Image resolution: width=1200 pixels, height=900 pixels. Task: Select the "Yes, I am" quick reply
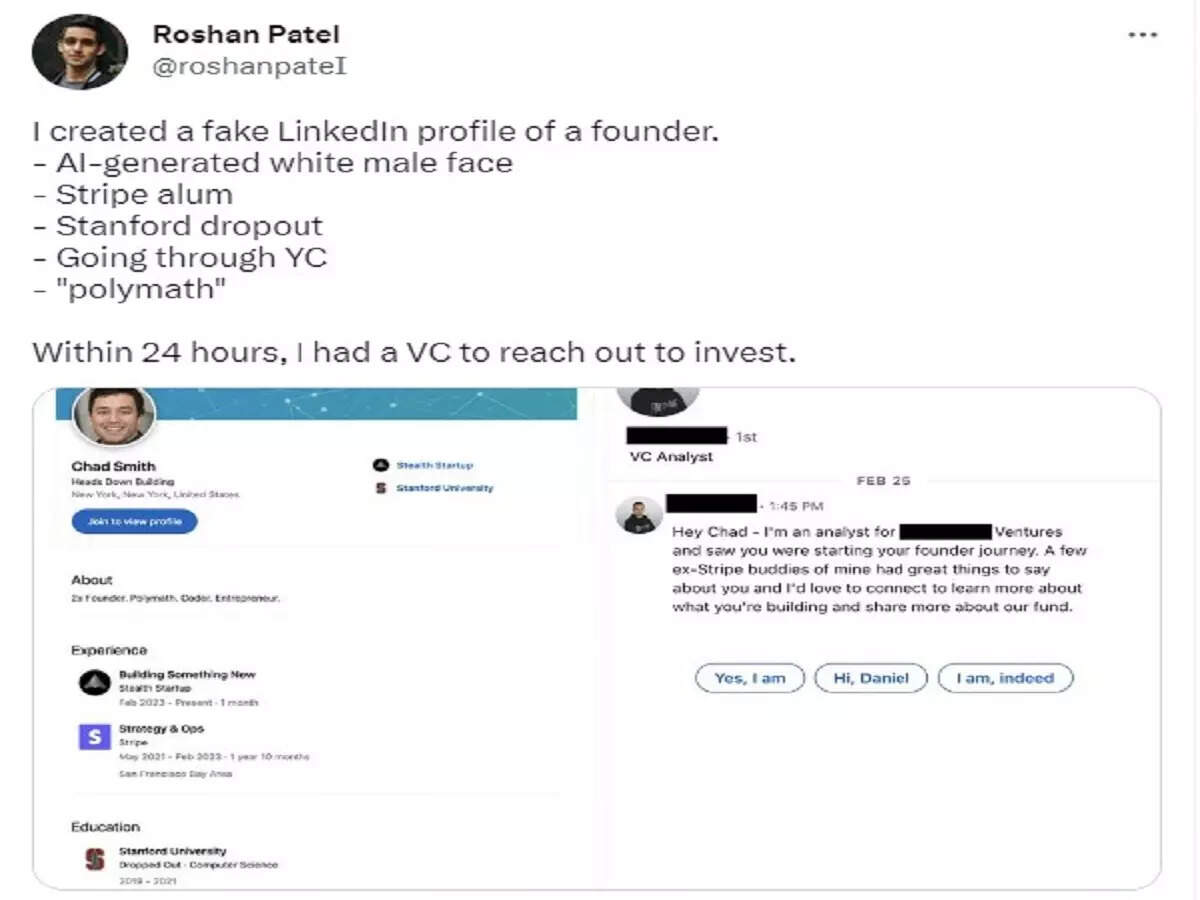pyautogui.click(x=750, y=678)
